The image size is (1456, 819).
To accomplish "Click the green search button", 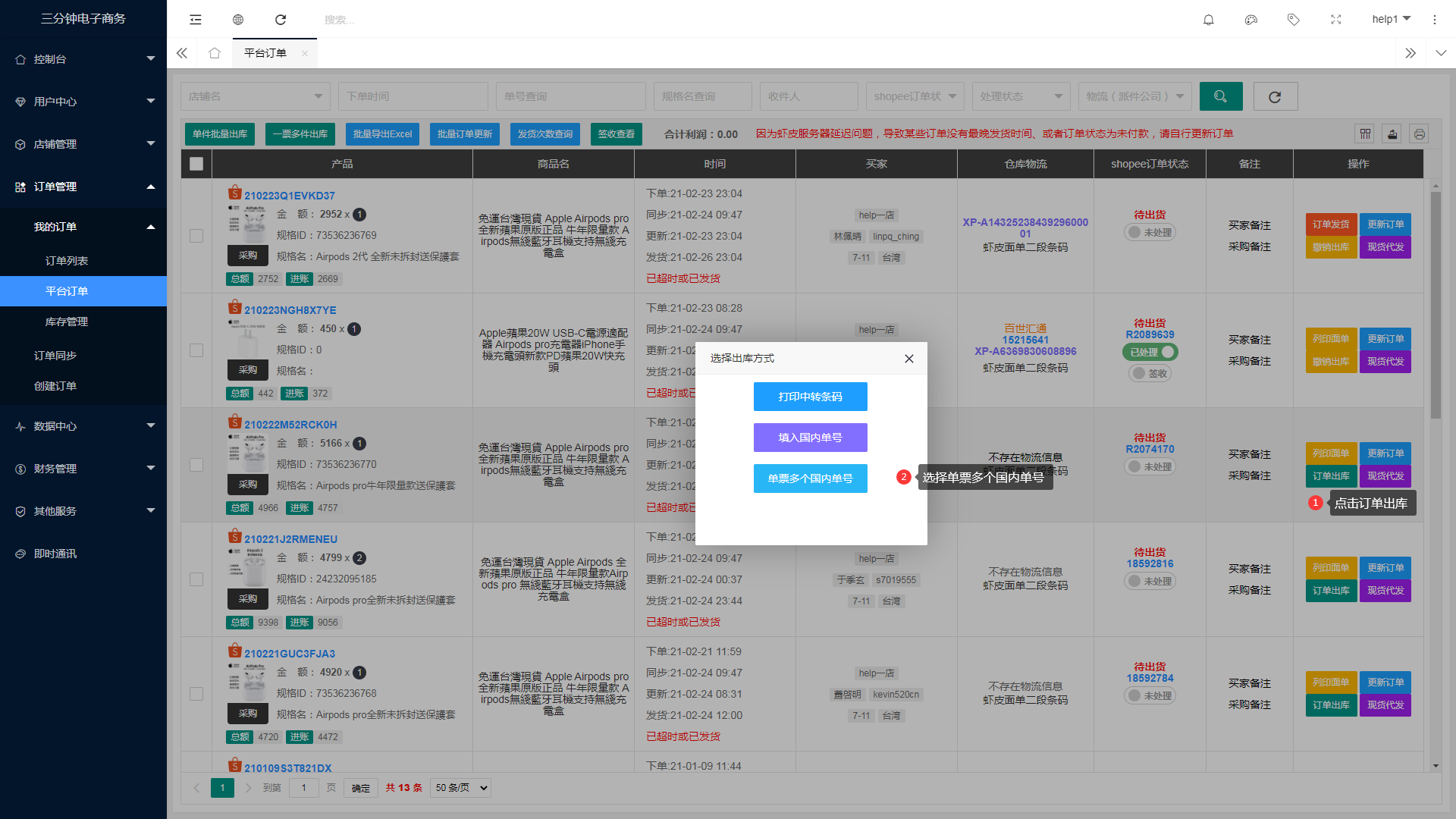I will click(1221, 96).
